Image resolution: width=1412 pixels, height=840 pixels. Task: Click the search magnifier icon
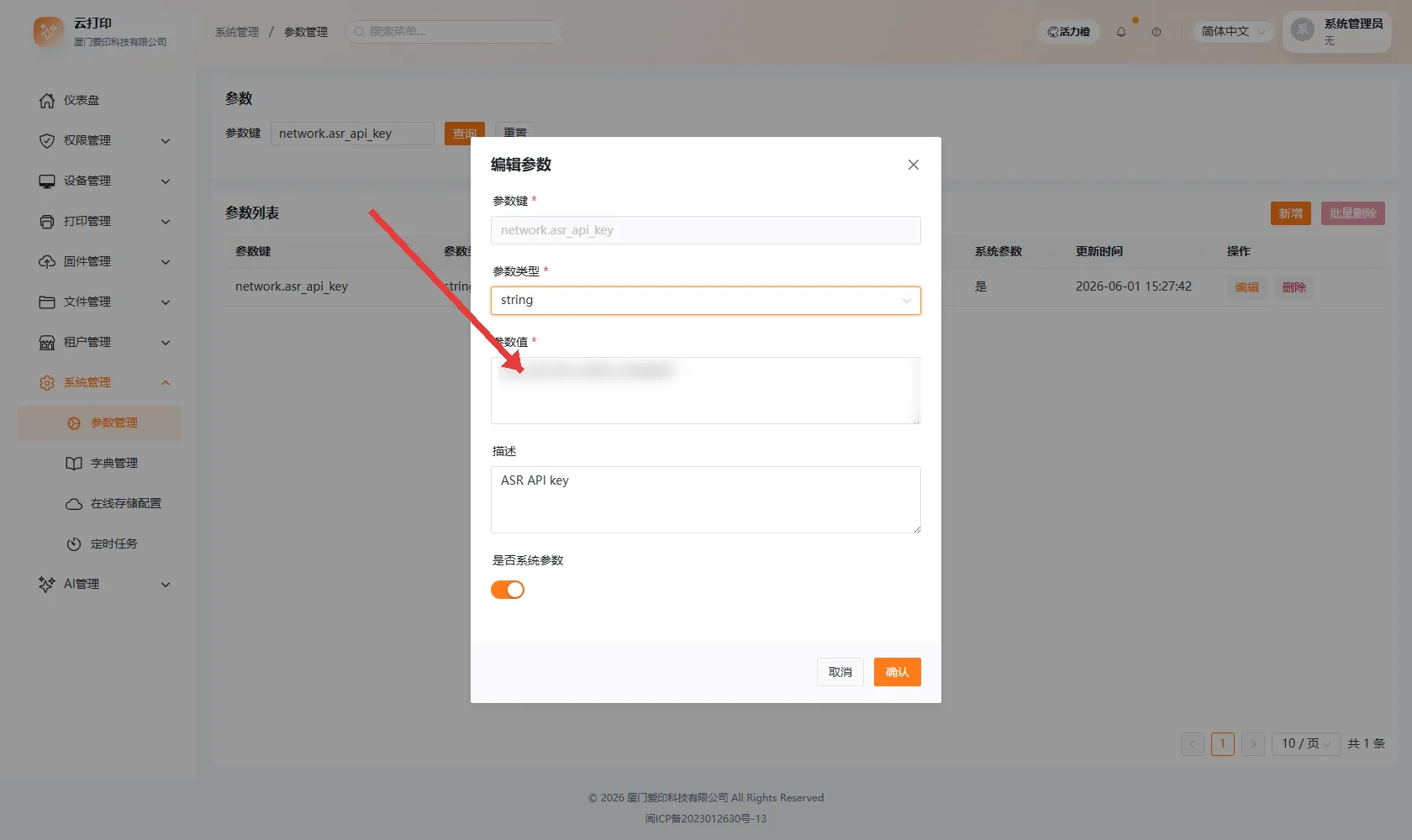[x=359, y=32]
